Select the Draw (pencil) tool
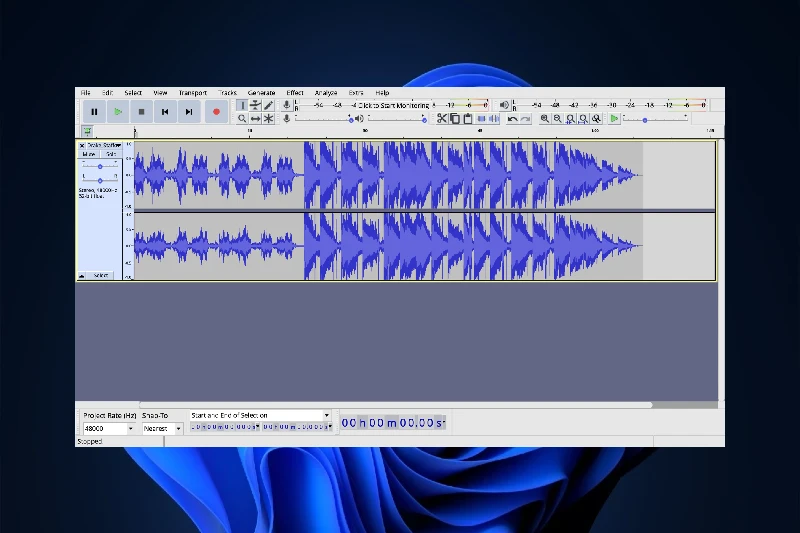The width and height of the screenshot is (800, 533). coord(268,106)
